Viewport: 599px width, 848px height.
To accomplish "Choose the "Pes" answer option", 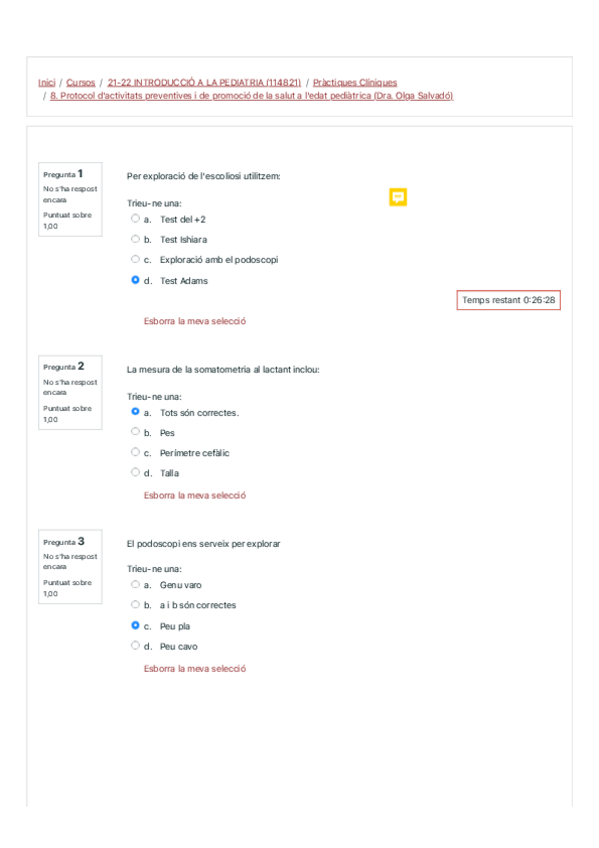I will pos(136,432).
